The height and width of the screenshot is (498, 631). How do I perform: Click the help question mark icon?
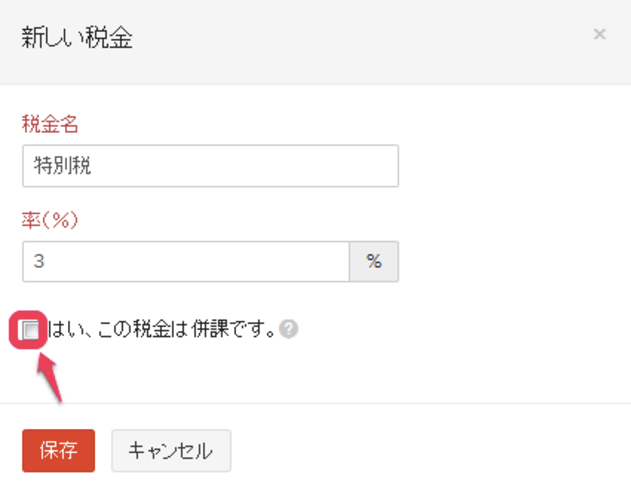pos(288,329)
